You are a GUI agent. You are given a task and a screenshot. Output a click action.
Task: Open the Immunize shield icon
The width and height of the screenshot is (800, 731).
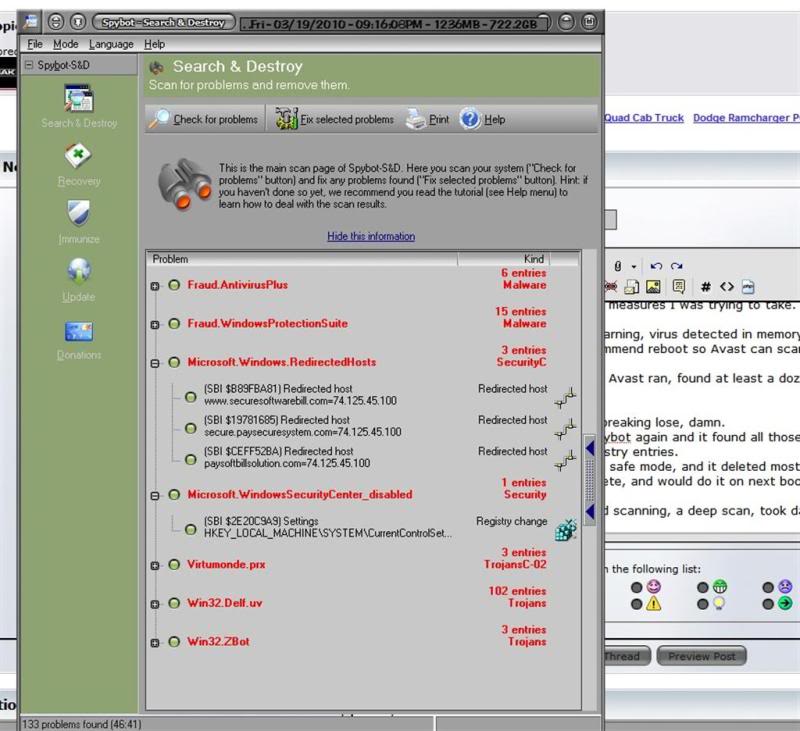[x=78, y=213]
